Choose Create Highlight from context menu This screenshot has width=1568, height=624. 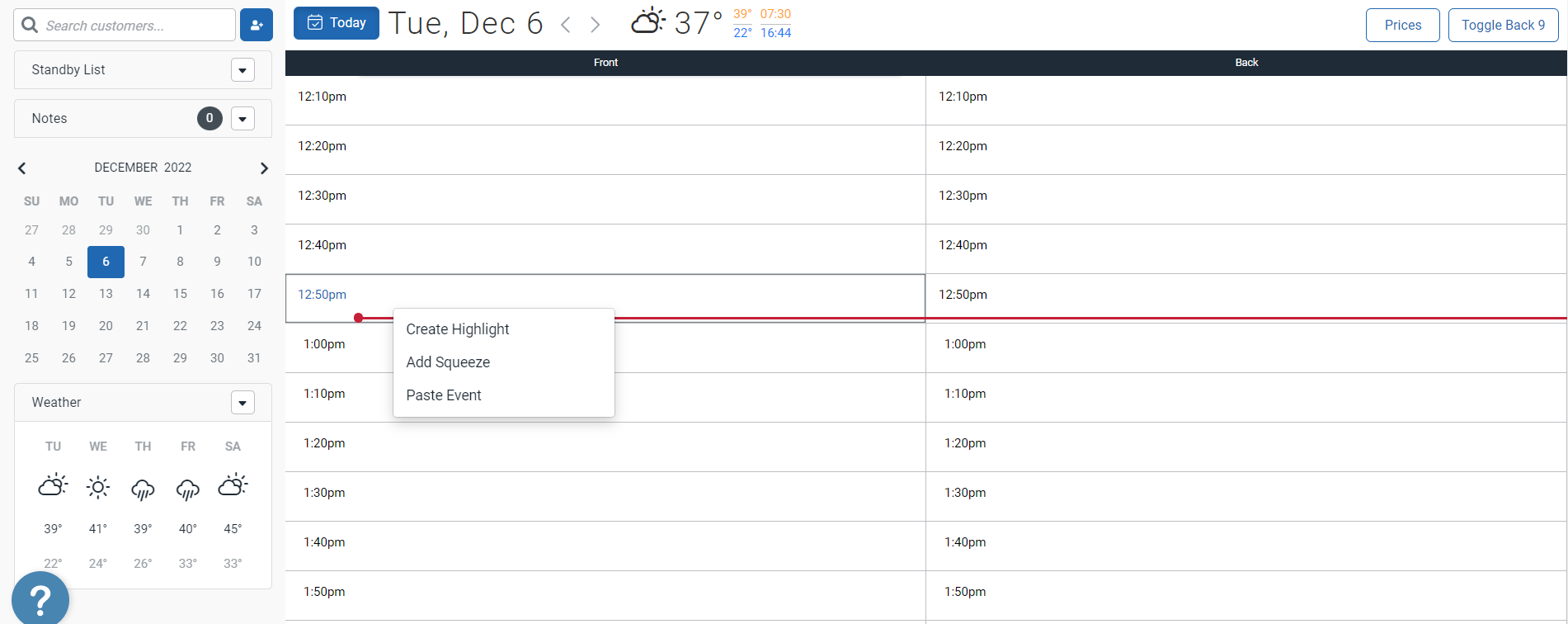[504, 329]
